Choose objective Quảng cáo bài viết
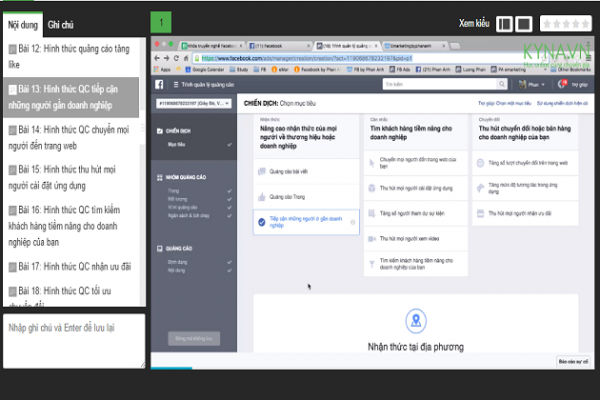Screen dimensions: 600x400 [286, 171]
